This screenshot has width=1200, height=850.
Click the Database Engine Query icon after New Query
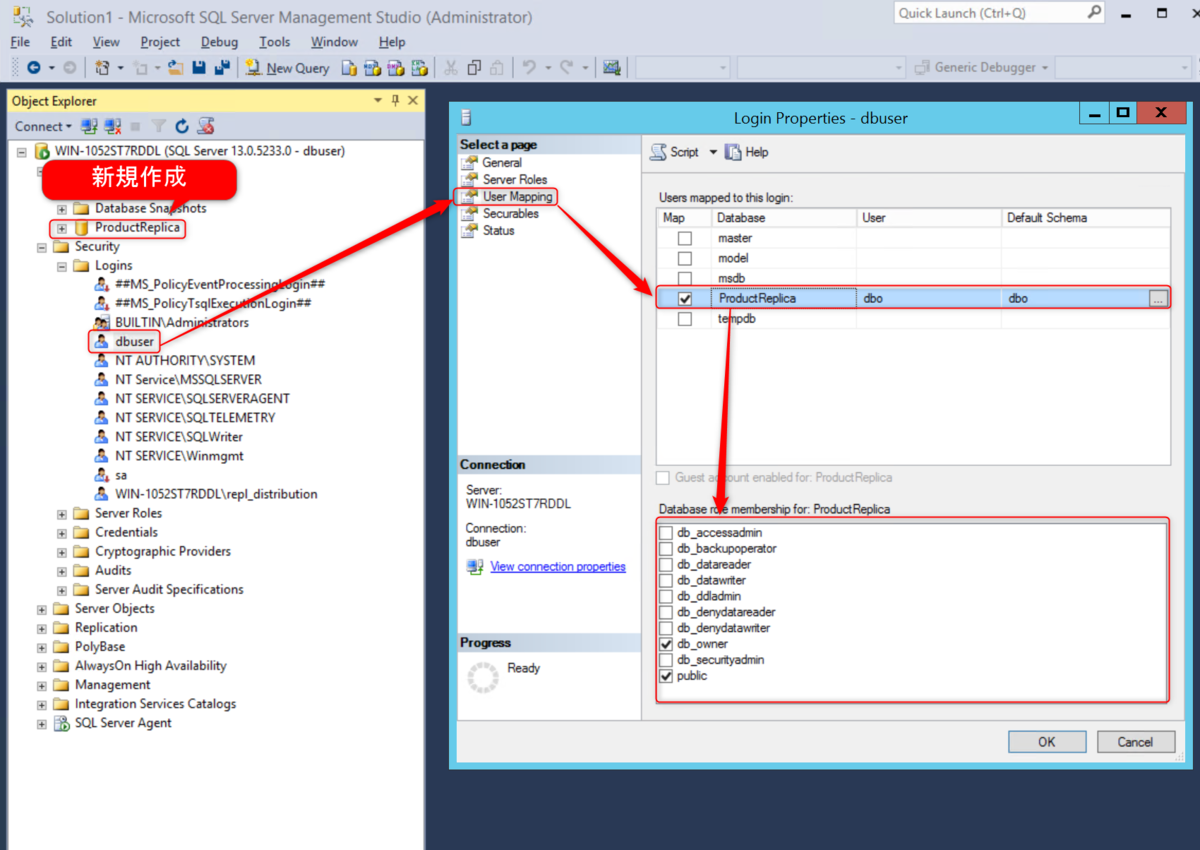(349, 68)
